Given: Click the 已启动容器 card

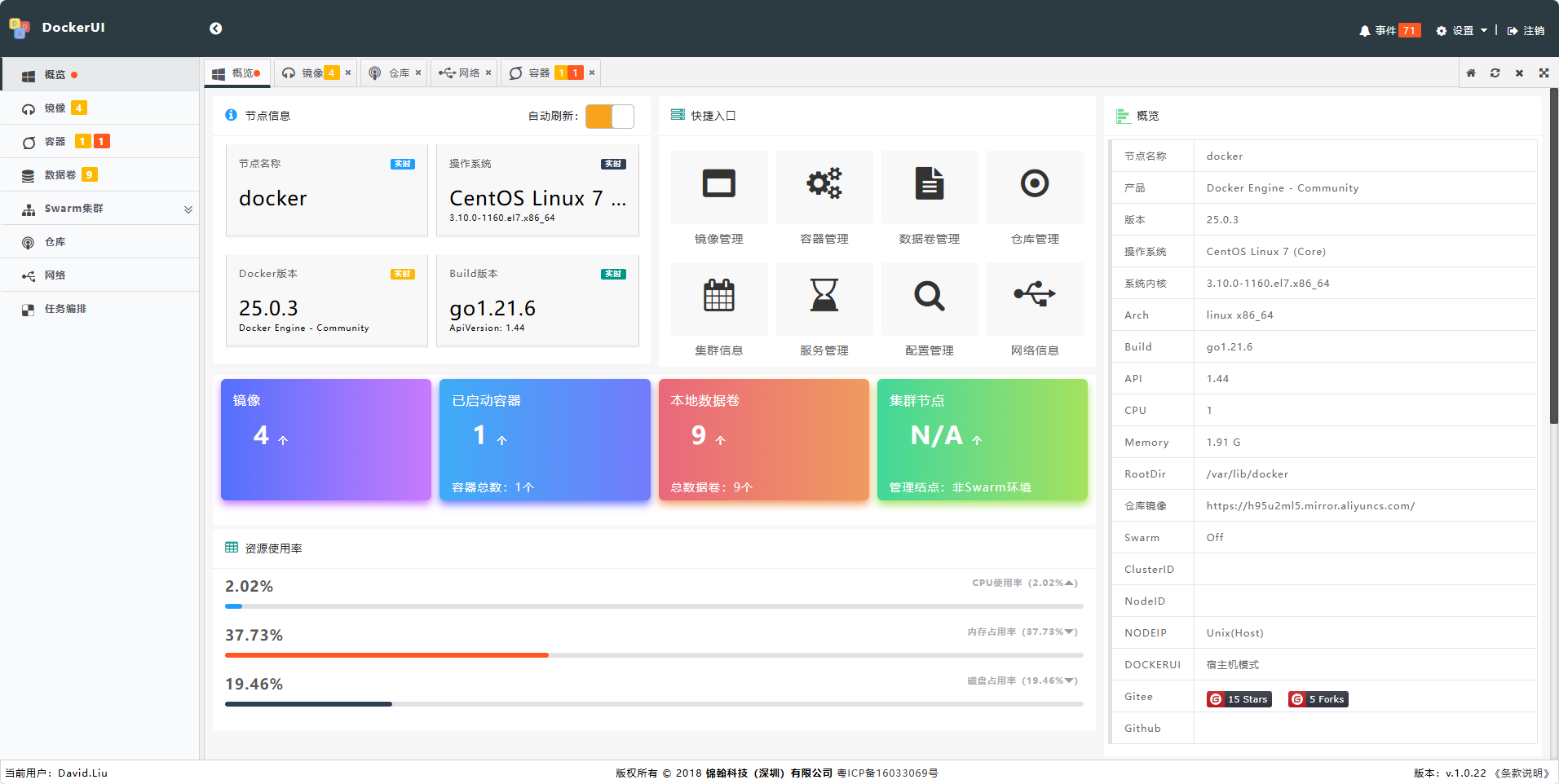Looking at the screenshot, I should click(545, 439).
